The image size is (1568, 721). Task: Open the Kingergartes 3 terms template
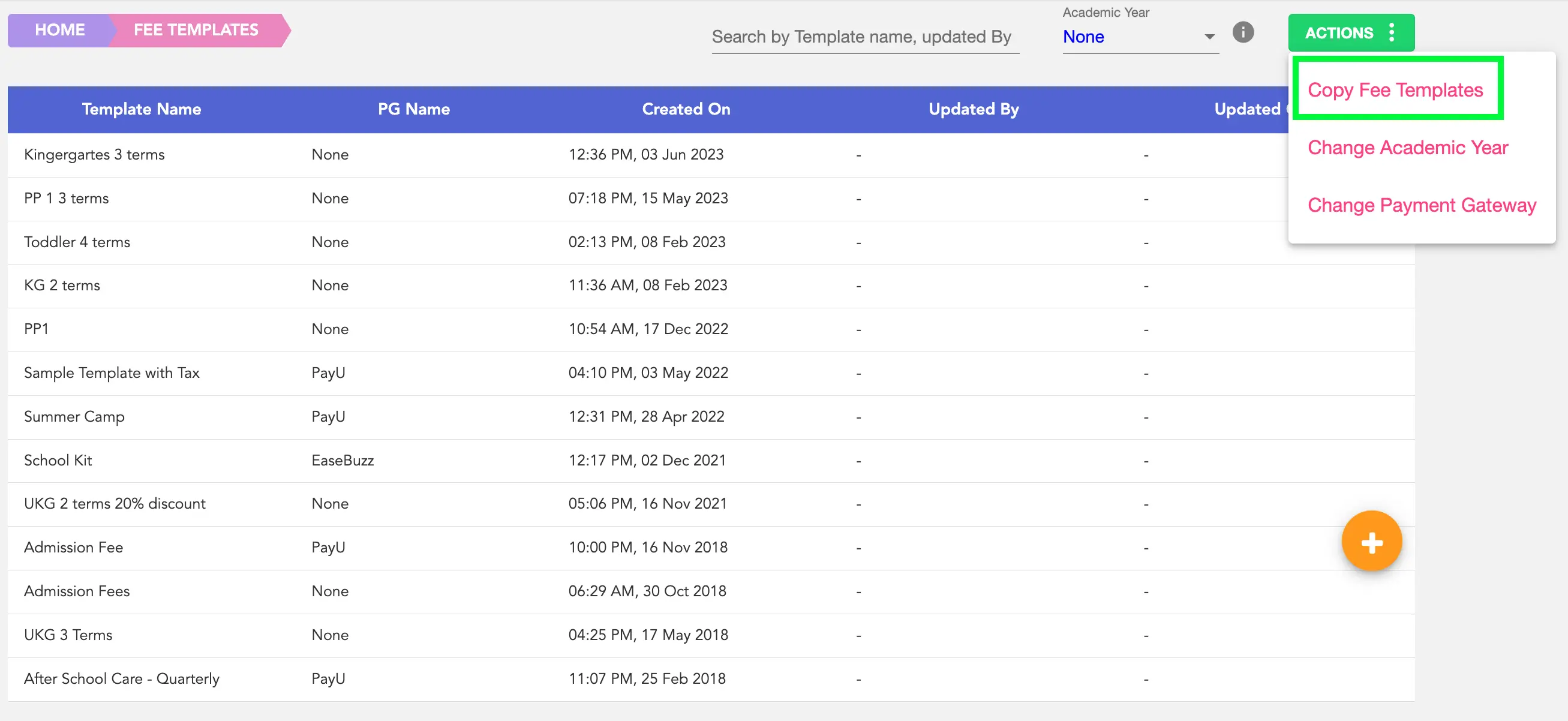click(x=94, y=155)
